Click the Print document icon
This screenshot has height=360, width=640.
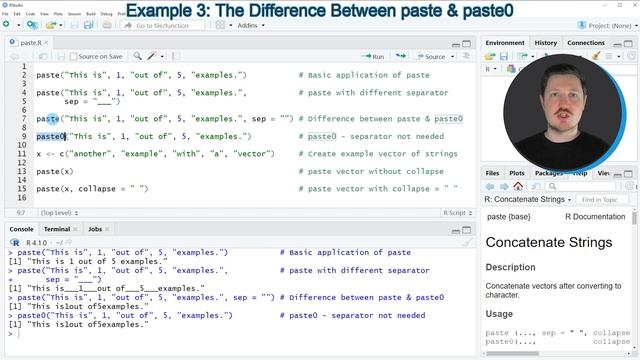(x=107, y=25)
